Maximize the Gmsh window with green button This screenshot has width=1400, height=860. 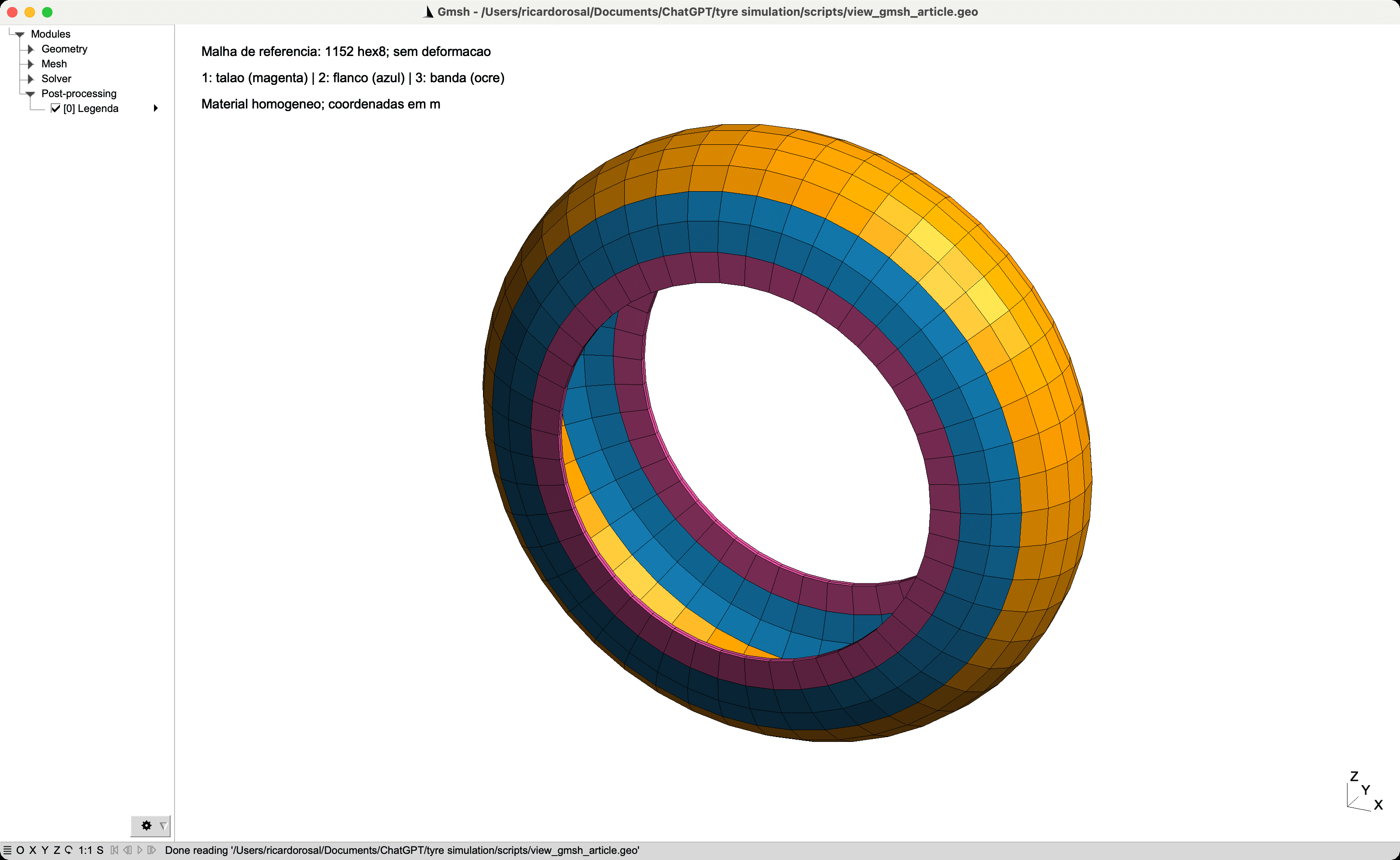[x=47, y=12]
